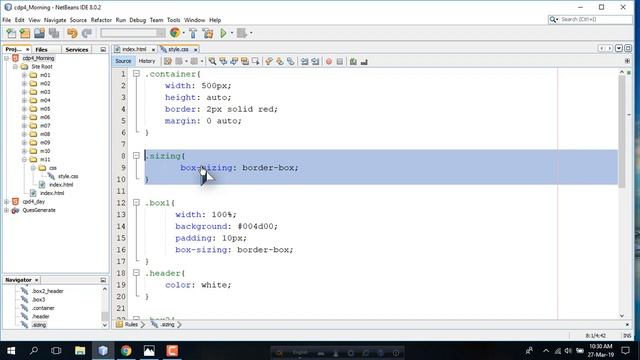Click the Redo toolbar icon
The width and height of the screenshot is (640, 360).
click(87, 33)
